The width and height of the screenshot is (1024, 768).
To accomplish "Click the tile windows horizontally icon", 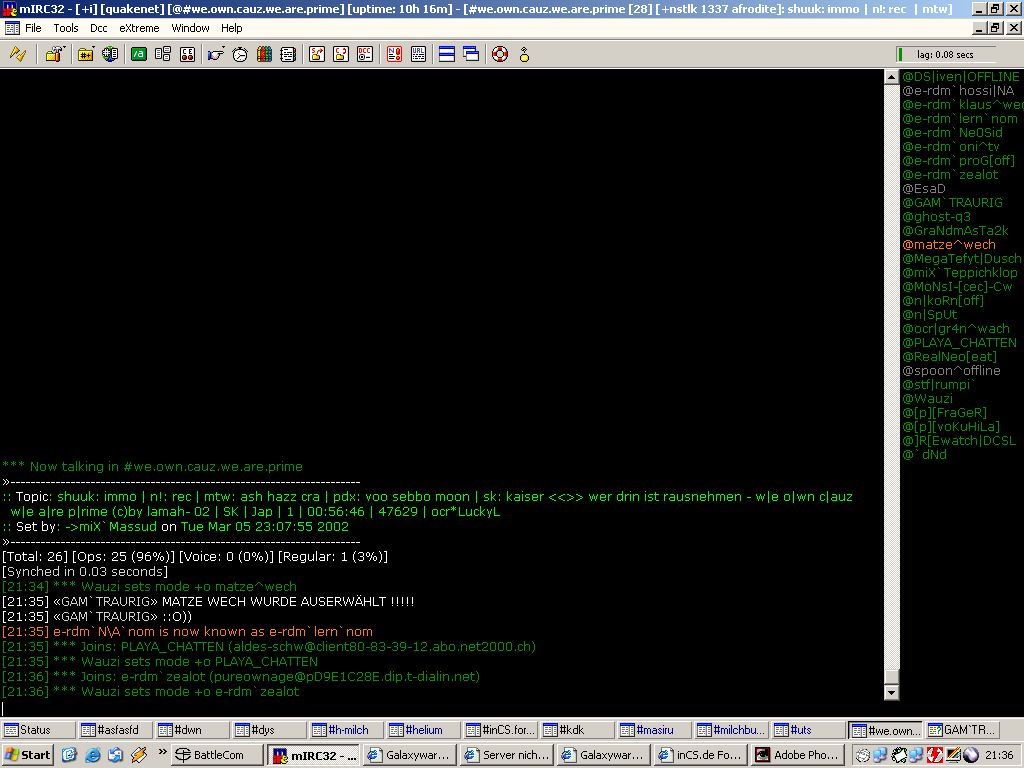I will coord(447,54).
